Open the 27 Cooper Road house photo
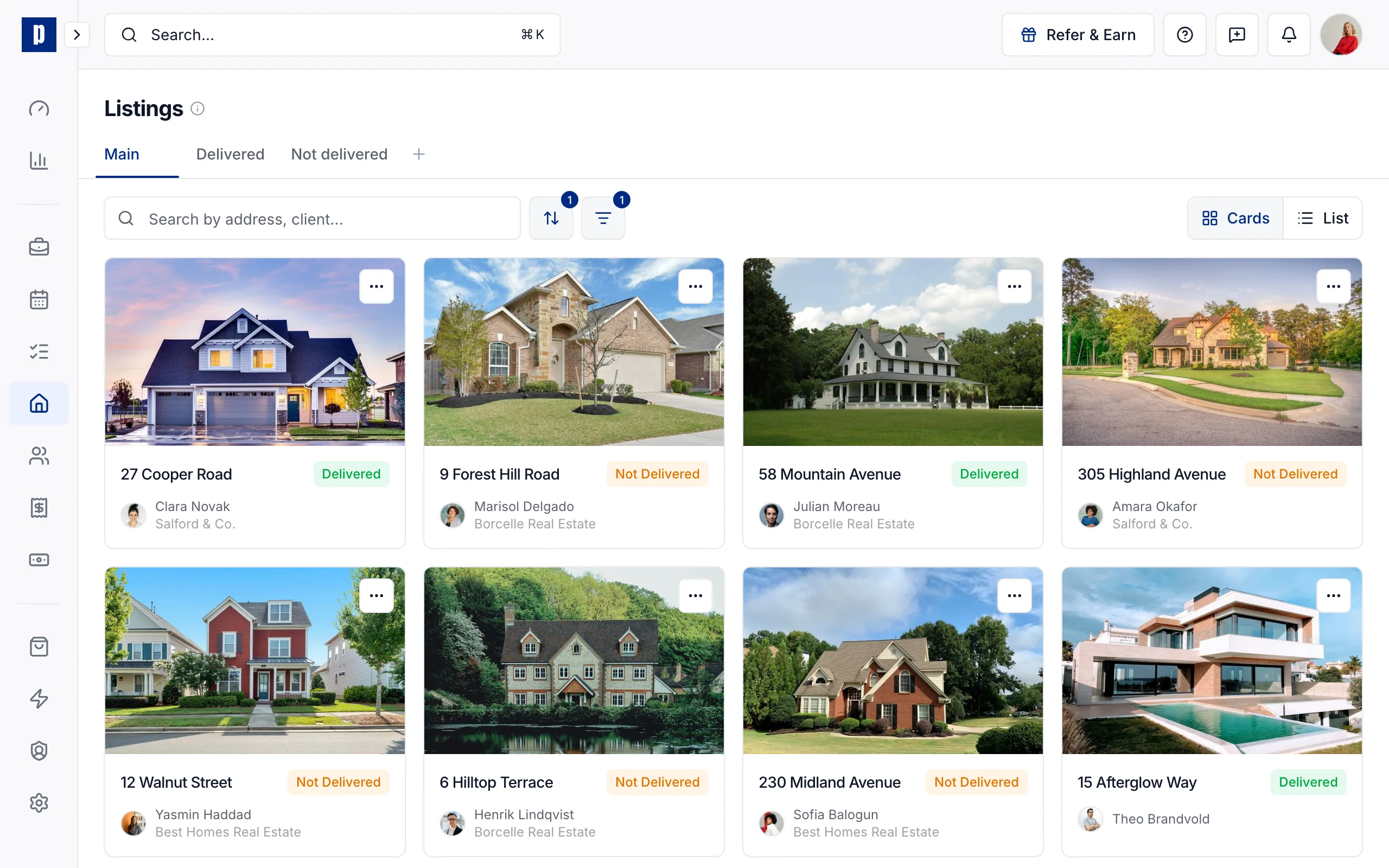 tap(255, 352)
